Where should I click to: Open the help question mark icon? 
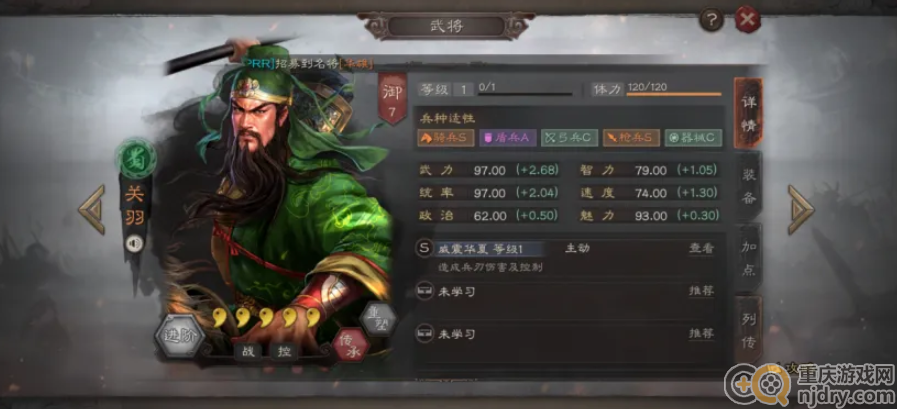pyautogui.click(x=712, y=21)
